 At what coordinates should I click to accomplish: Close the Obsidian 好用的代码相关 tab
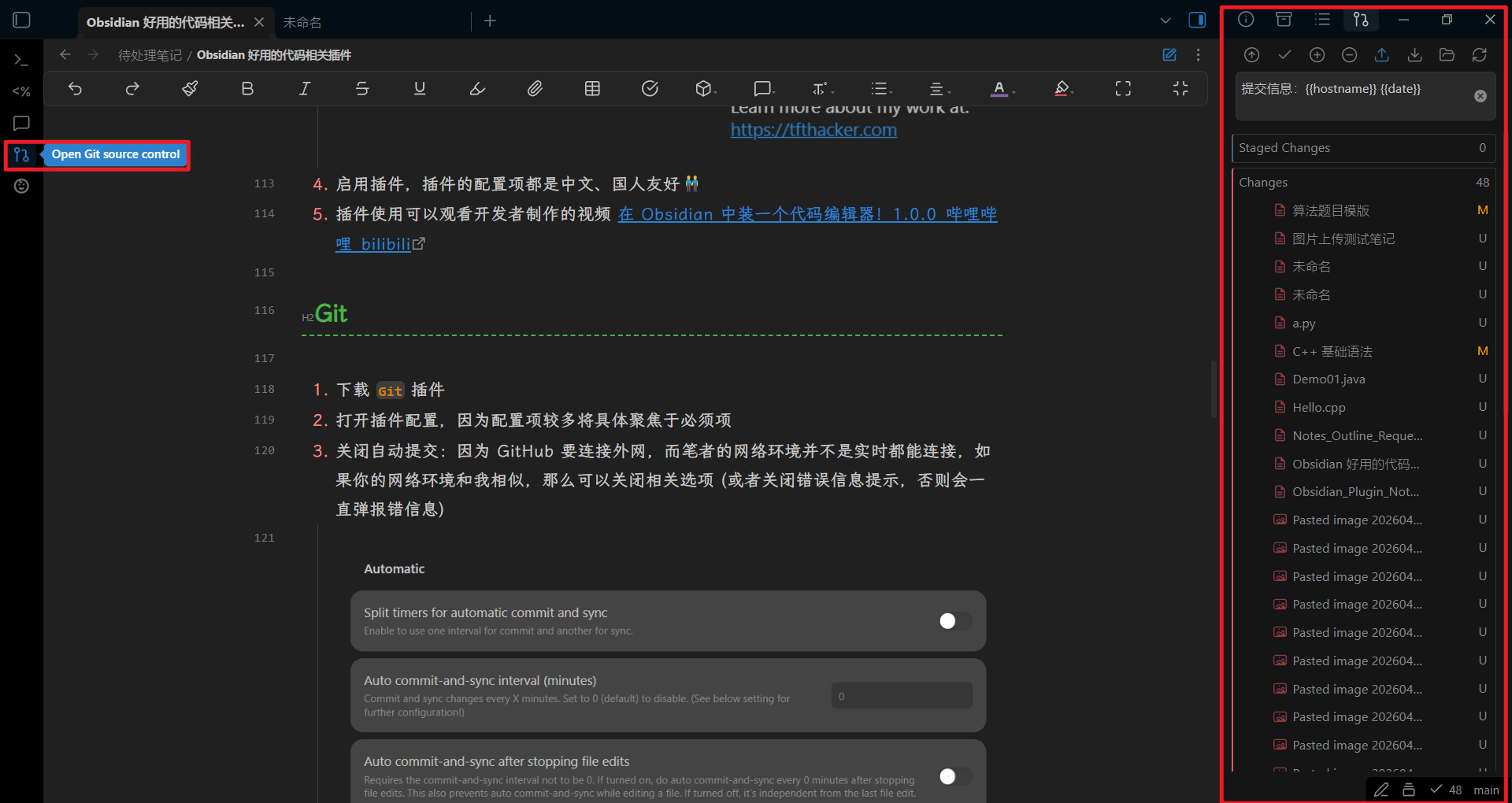click(x=259, y=22)
